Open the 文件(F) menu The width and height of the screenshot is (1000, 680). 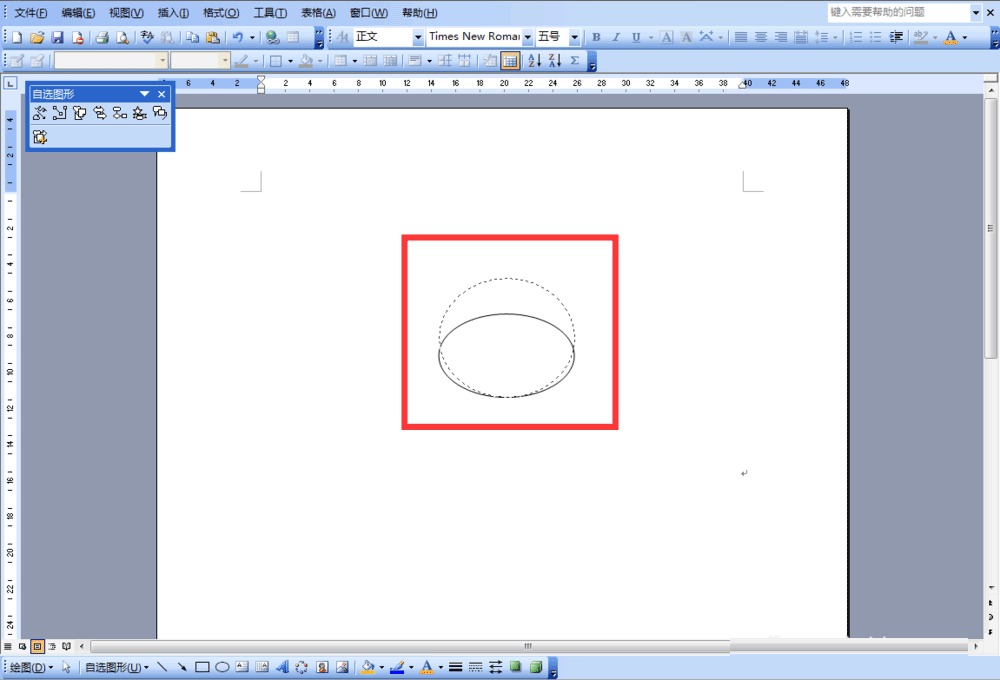[x=31, y=13]
